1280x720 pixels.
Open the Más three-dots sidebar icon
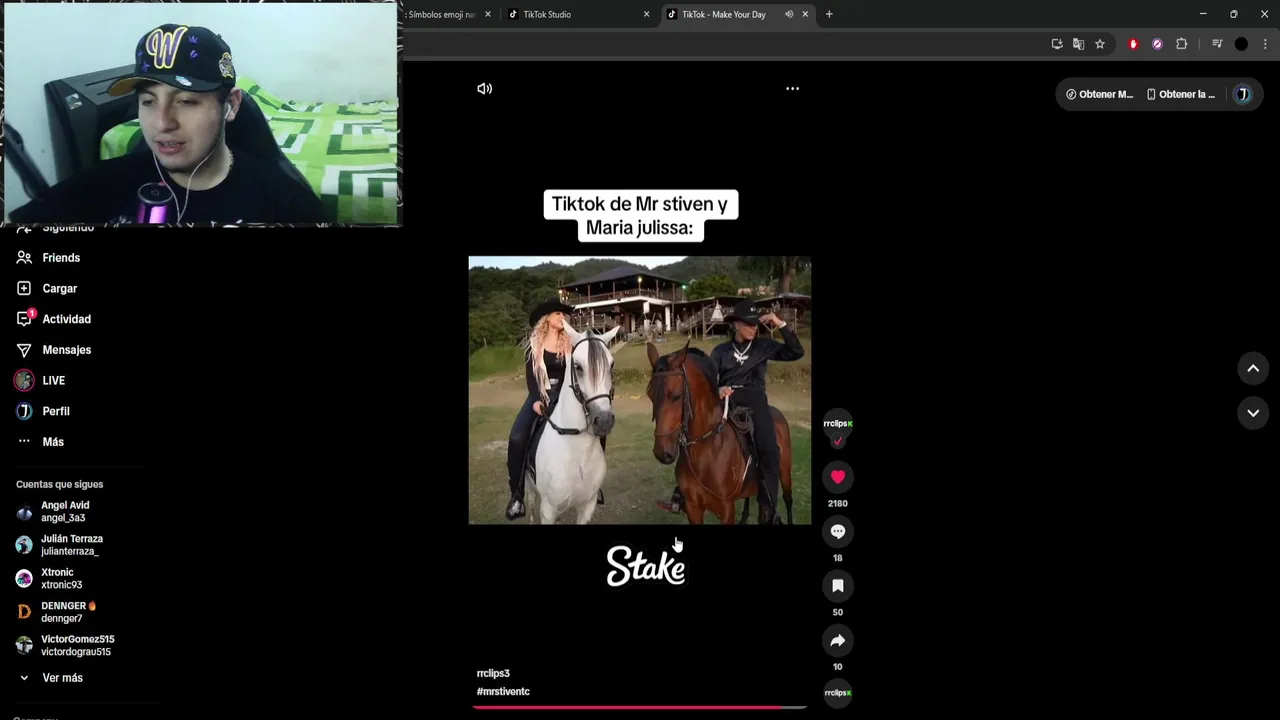tap(24, 441)
